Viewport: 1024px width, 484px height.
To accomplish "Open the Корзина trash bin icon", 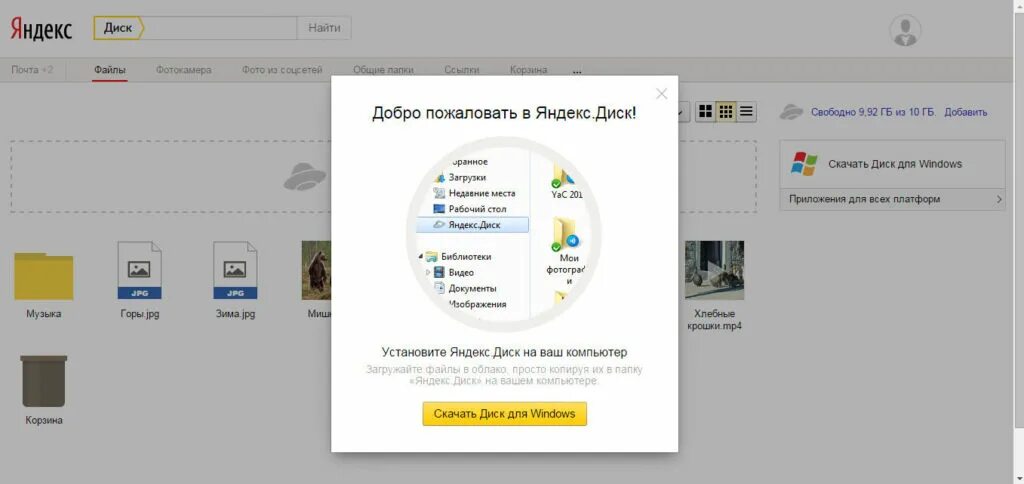I will [x=44, y=381].
